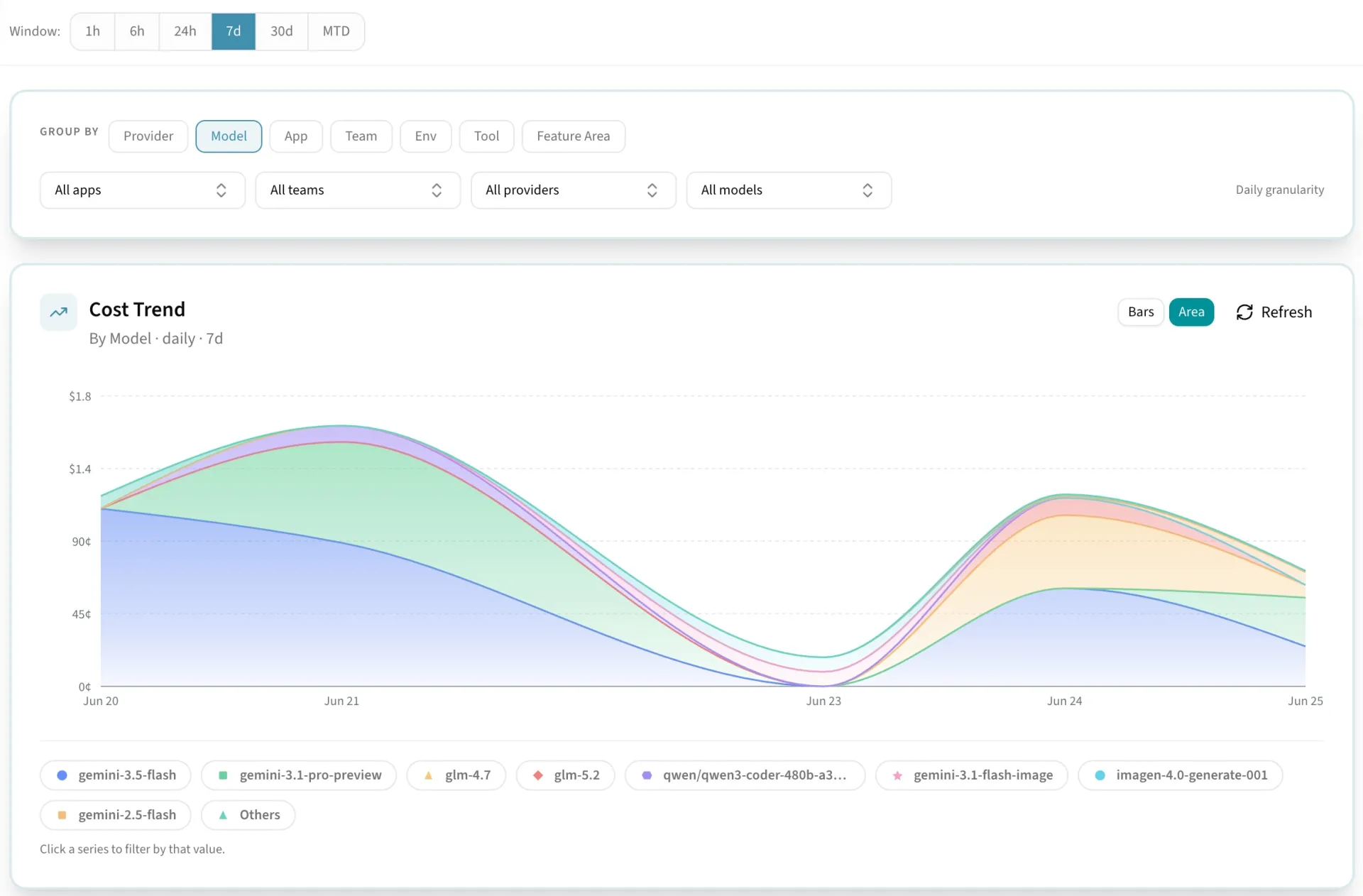Group by Provider
Image resolution: width=1363 pixels, height=896 pixels.
[148, 136]
